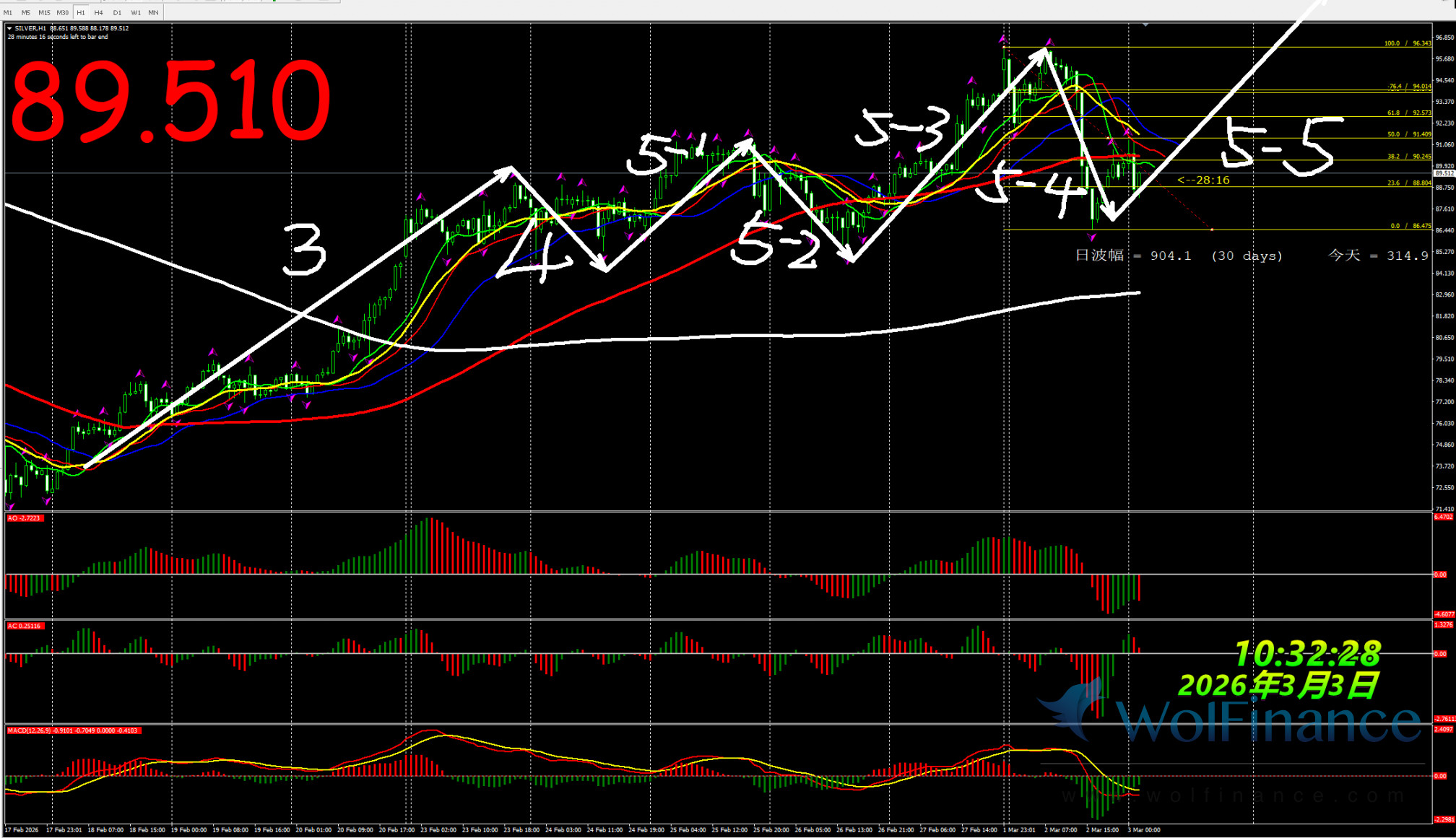
Task: Set the chart period to M30
Action: (x=63, y=12)
